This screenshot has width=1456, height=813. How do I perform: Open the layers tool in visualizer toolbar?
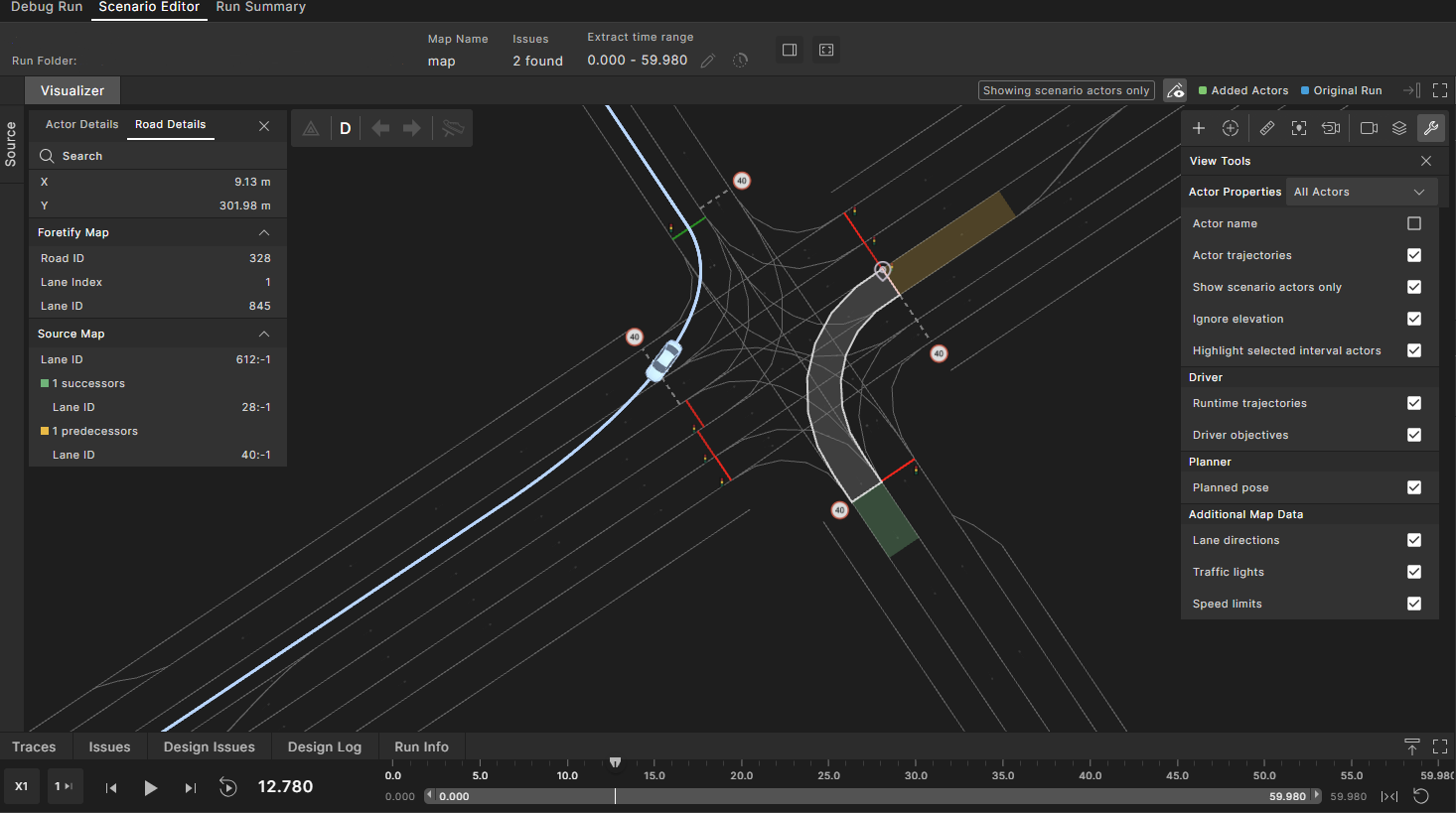pos(1399,128)
